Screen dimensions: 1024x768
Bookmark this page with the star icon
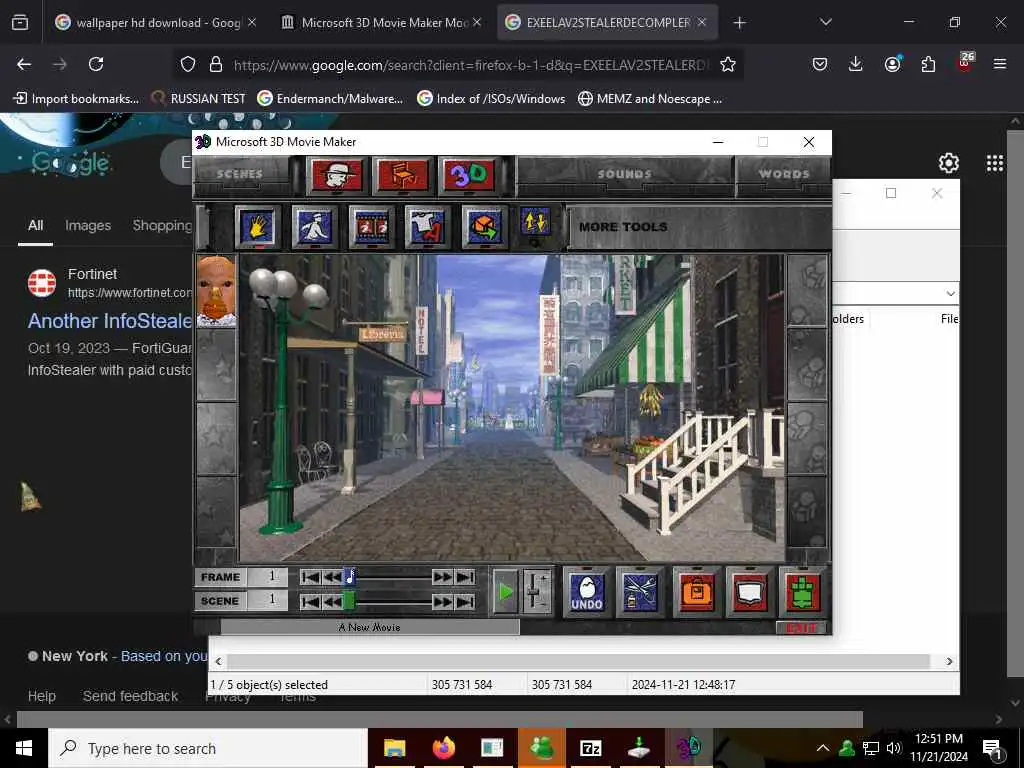728,64
